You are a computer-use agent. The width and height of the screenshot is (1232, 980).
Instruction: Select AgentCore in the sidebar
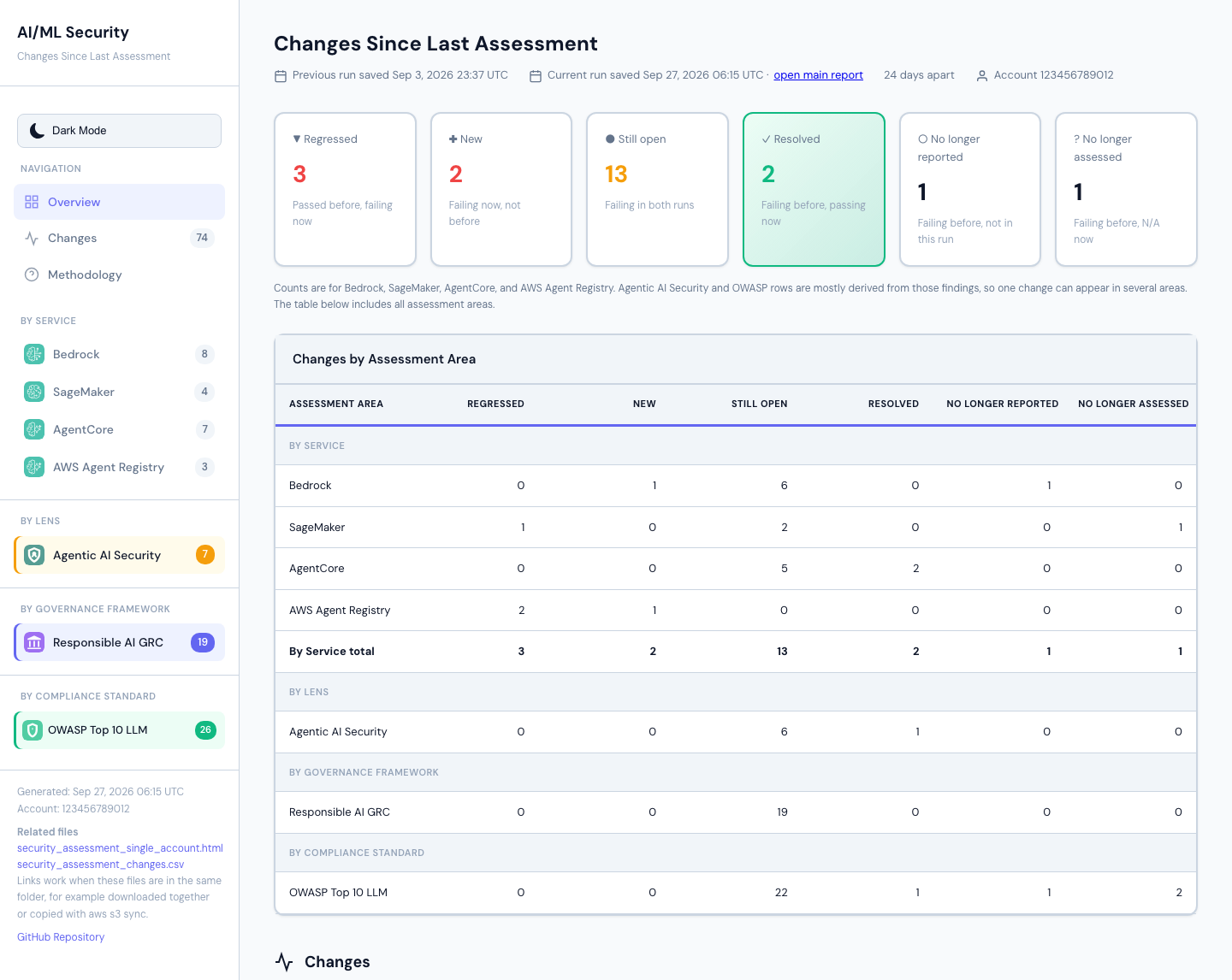coord(119,429)
